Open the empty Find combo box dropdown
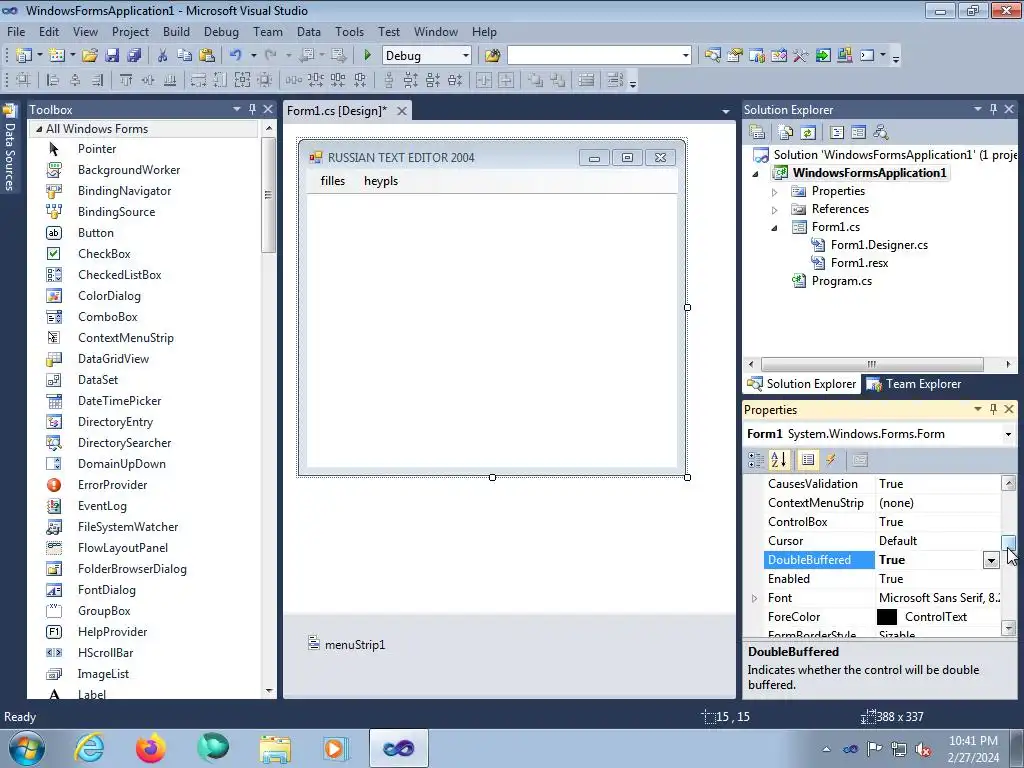This screenshot has width=1024, height=768. 685,56
